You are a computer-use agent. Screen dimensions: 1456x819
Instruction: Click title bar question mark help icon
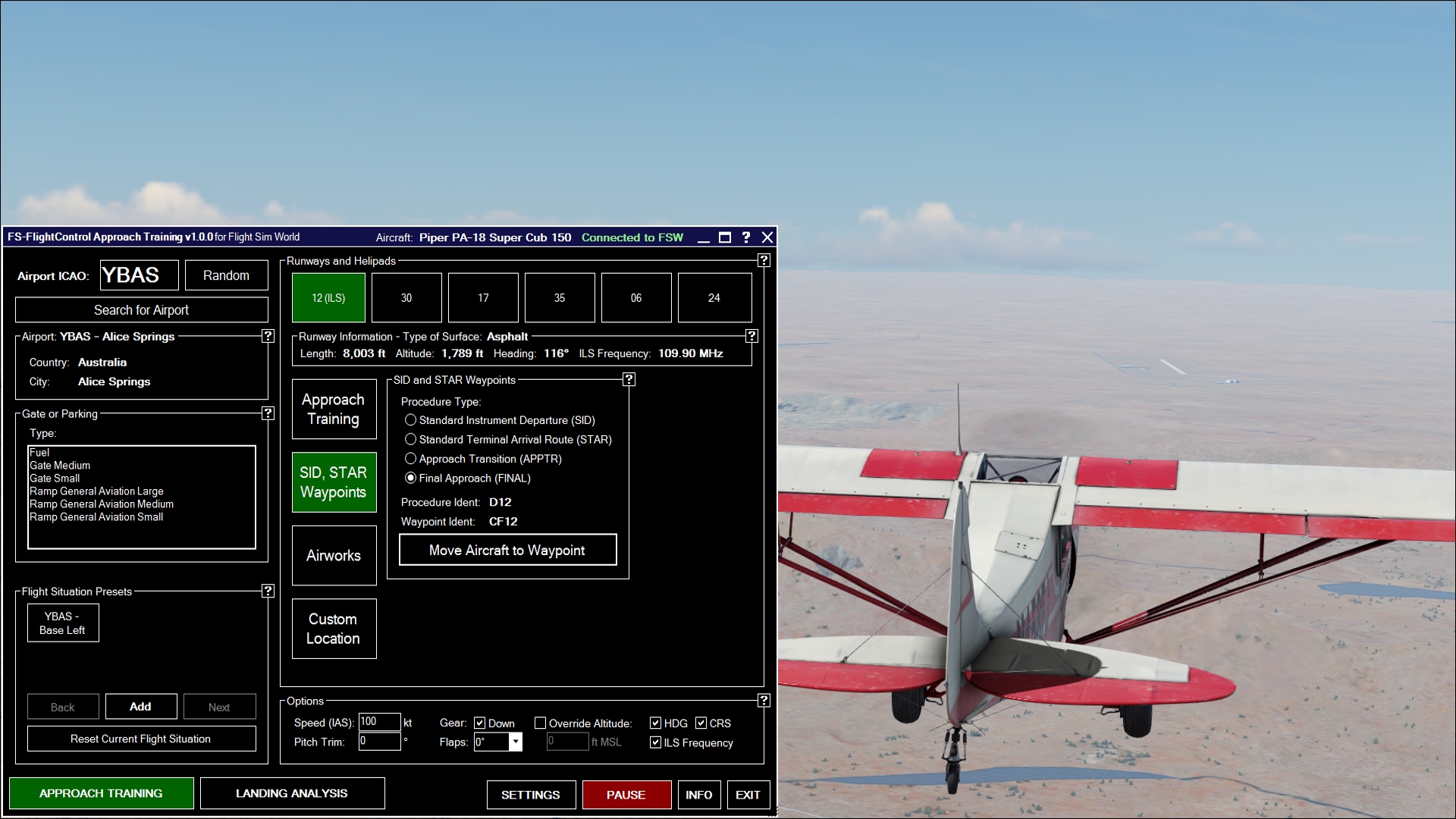click(x=746, y=237)
